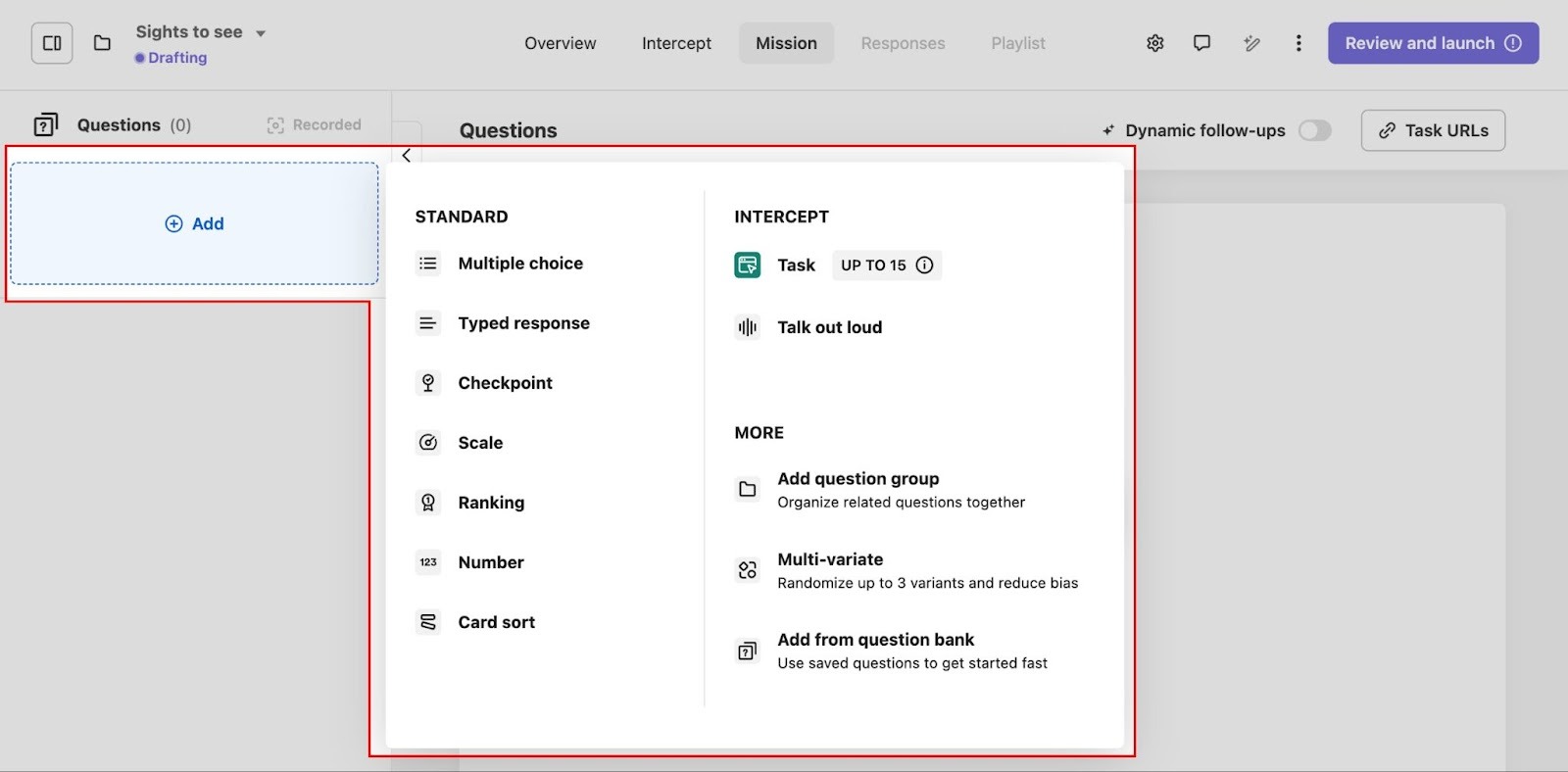Click the magic wand icon
The width and height of the screenshot is (1568, 772).
tap(1251, 43)
